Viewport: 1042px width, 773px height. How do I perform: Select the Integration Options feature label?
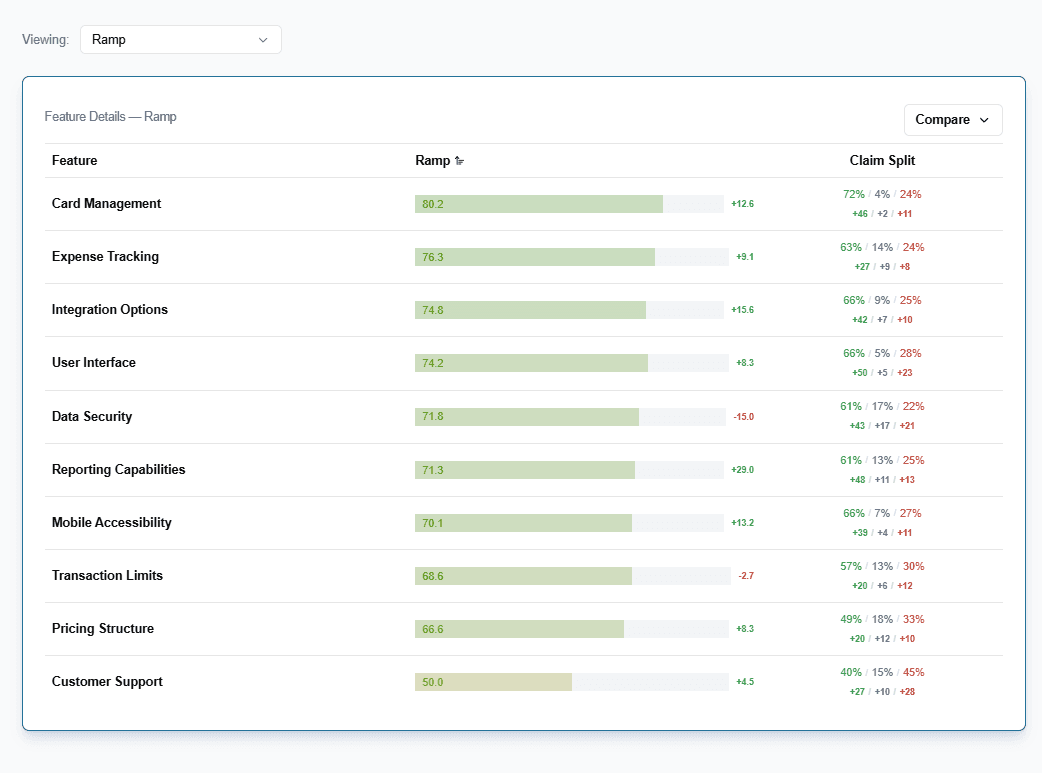(110, 310)
